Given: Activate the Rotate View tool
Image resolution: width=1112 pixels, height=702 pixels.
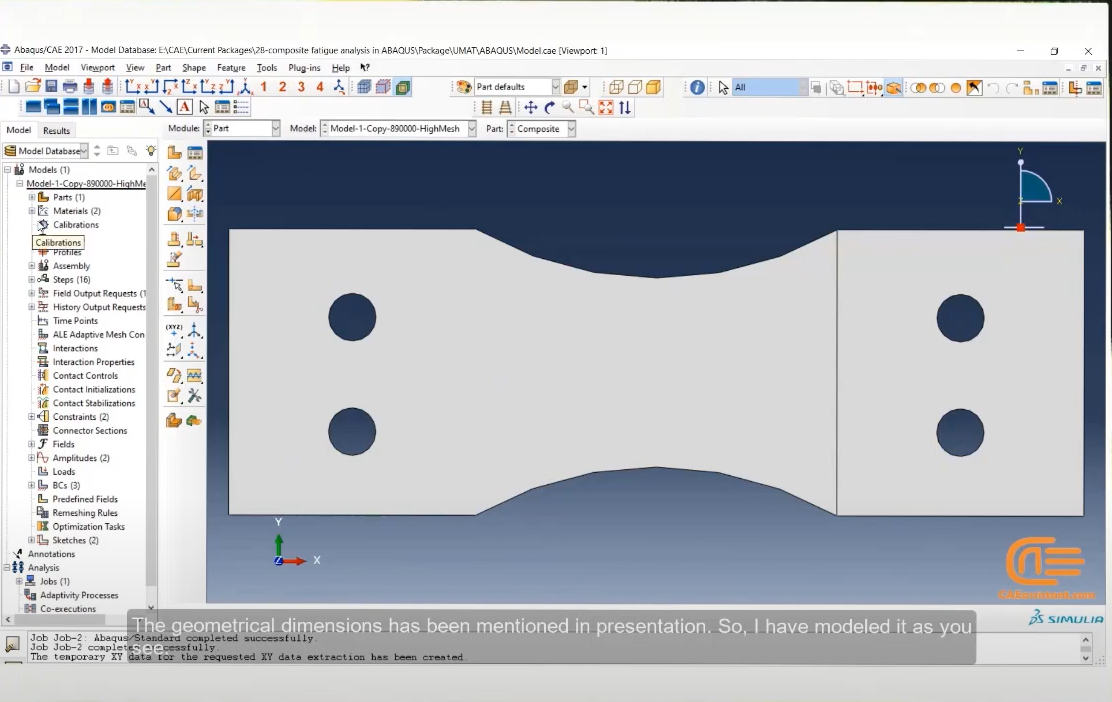Looking at the screenshot, I should (550, 107).
